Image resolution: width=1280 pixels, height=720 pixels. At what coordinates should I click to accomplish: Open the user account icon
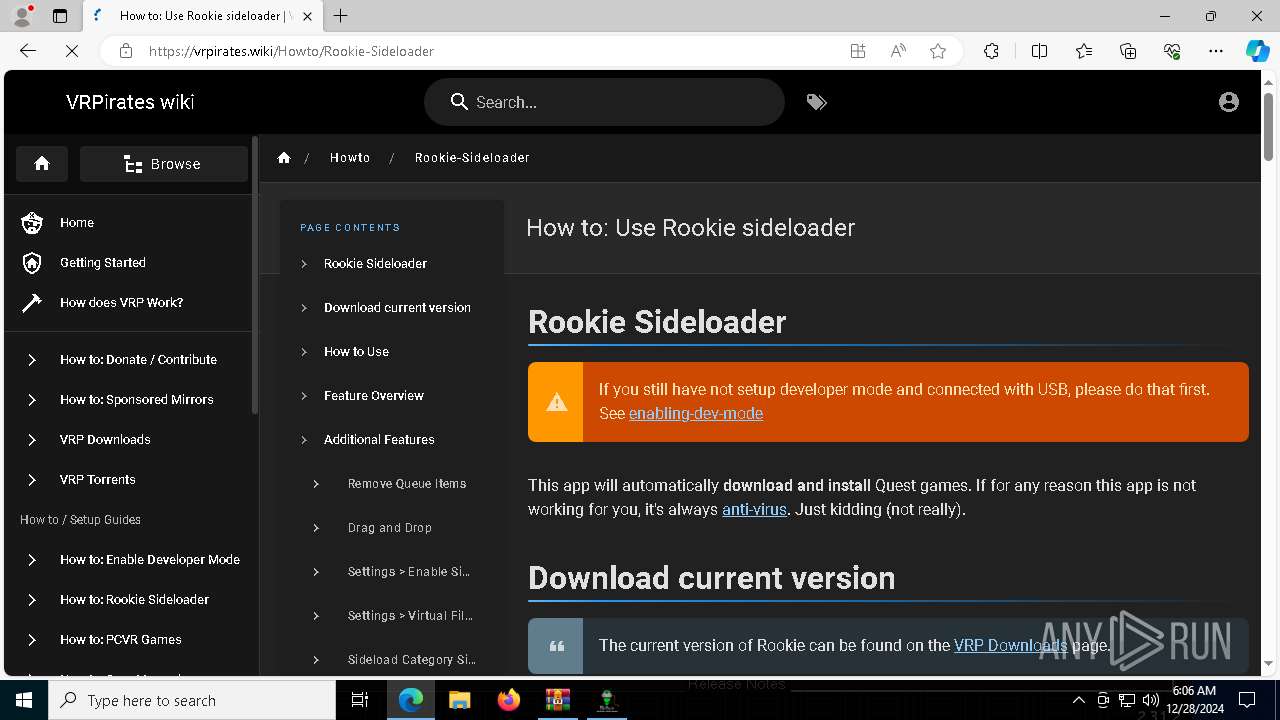[1229, 102]
